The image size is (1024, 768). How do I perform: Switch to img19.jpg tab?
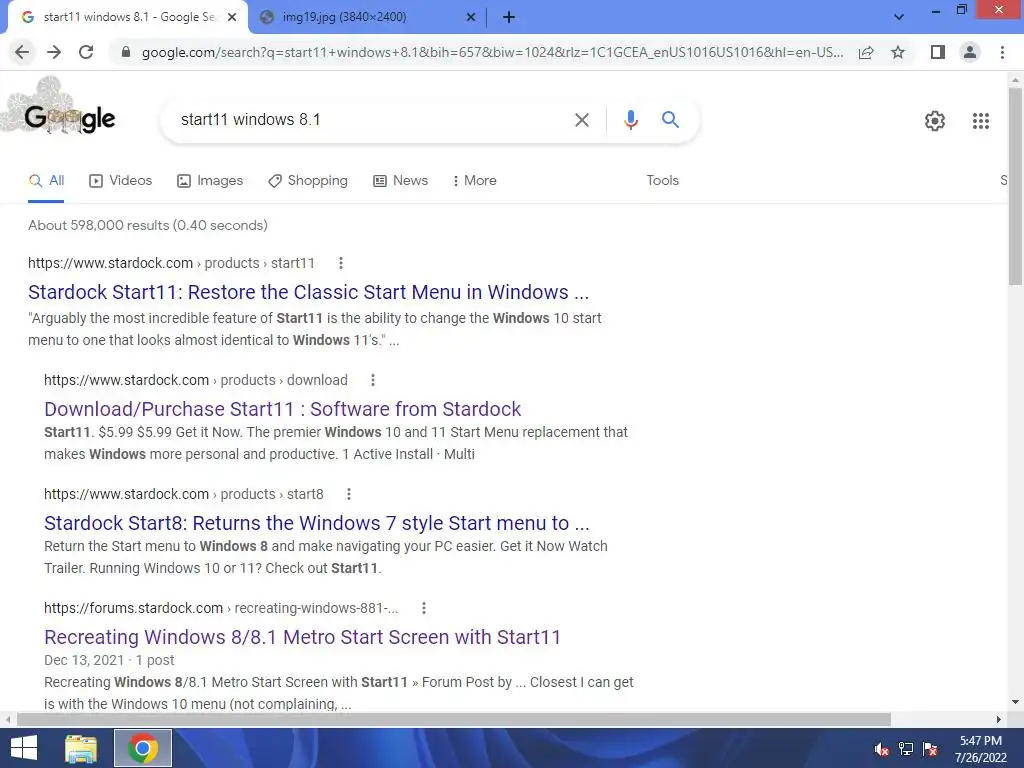pos(368,17)
